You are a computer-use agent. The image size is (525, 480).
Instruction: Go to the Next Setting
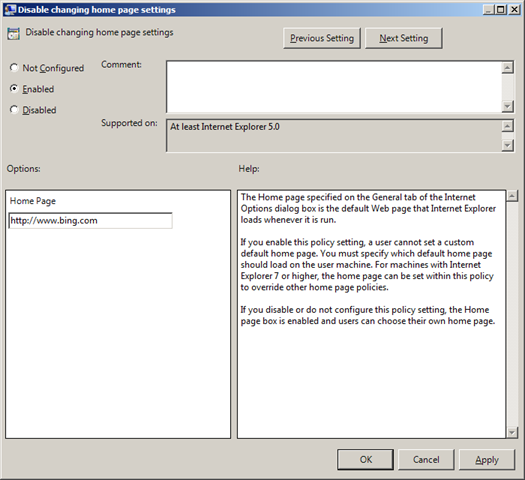tap(403, 38)
